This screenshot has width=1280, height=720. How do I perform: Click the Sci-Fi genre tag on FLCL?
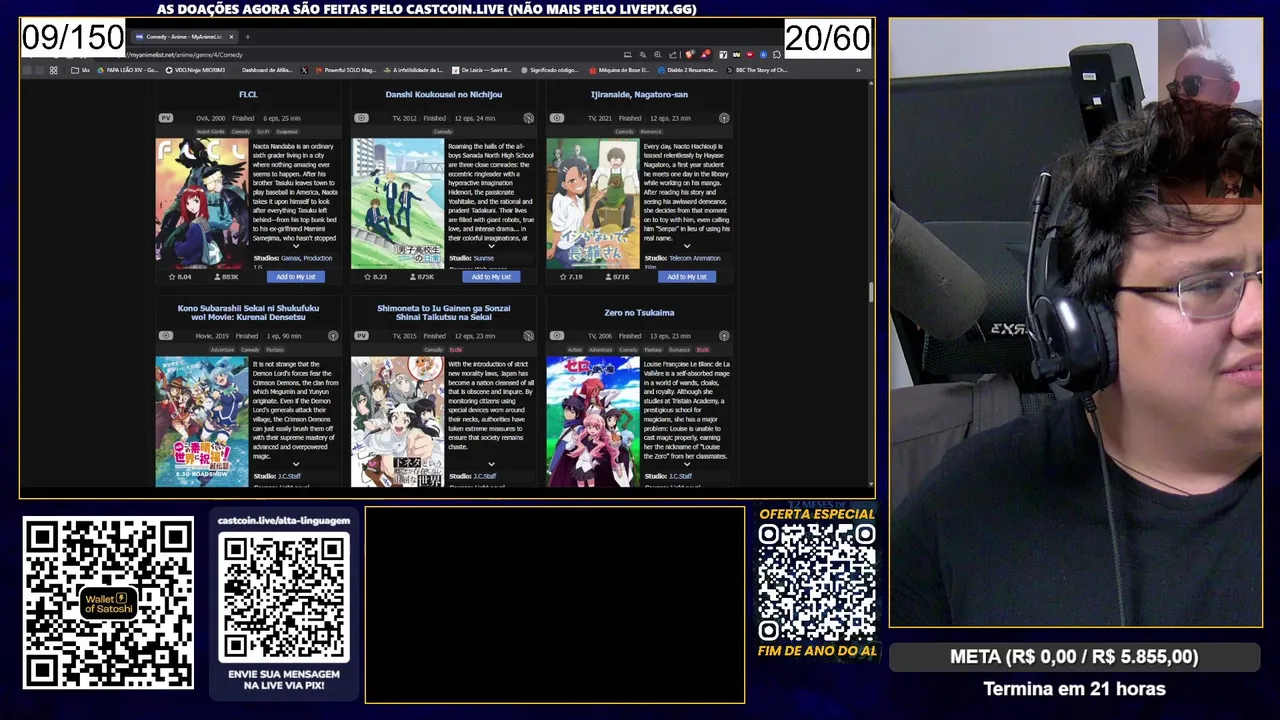(263, 131)
